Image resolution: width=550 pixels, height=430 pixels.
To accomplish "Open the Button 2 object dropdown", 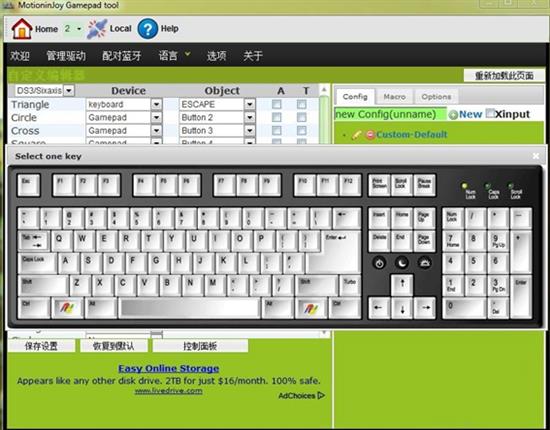I will [249, 117].
